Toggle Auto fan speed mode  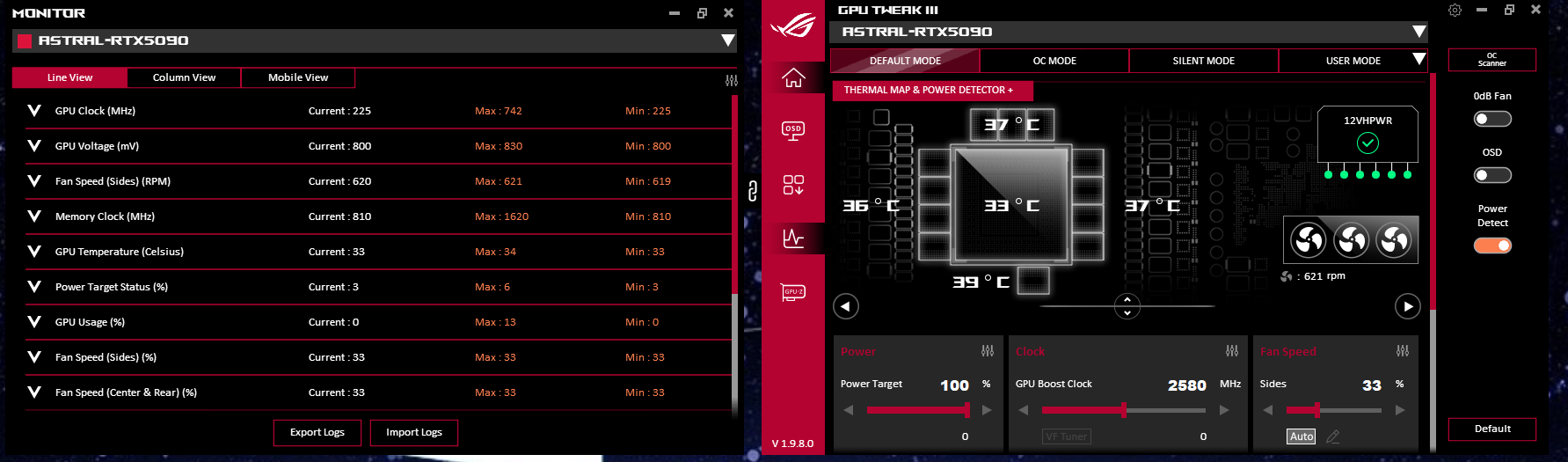click(1302, 436)
